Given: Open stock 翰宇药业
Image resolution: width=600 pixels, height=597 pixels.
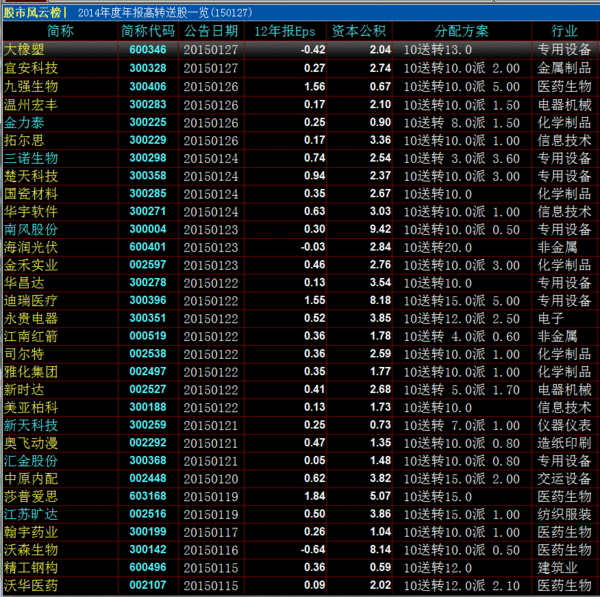Looking at the screenshot, I should (x=31, y=532).
